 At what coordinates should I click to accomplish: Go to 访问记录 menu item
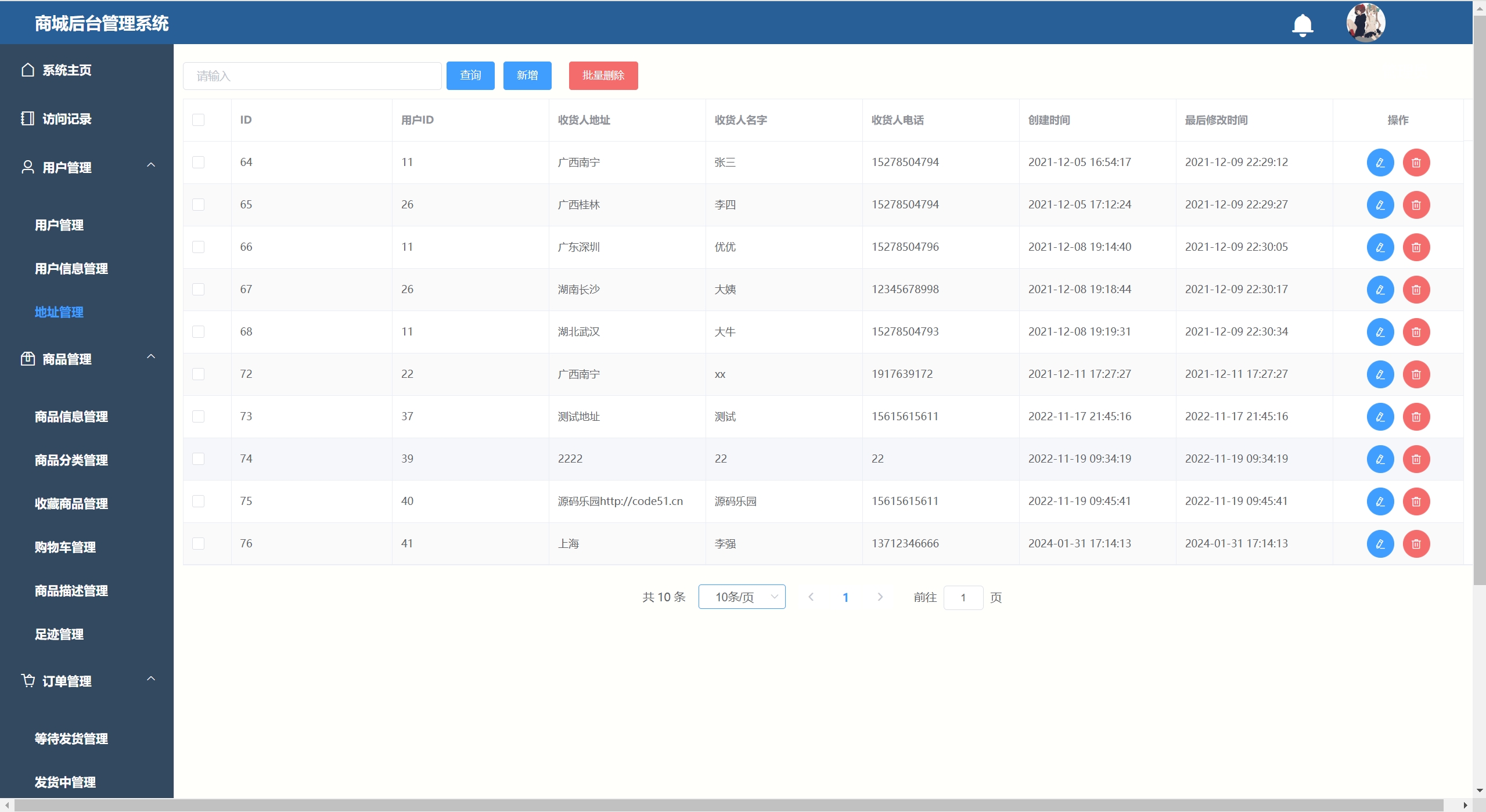67,119
